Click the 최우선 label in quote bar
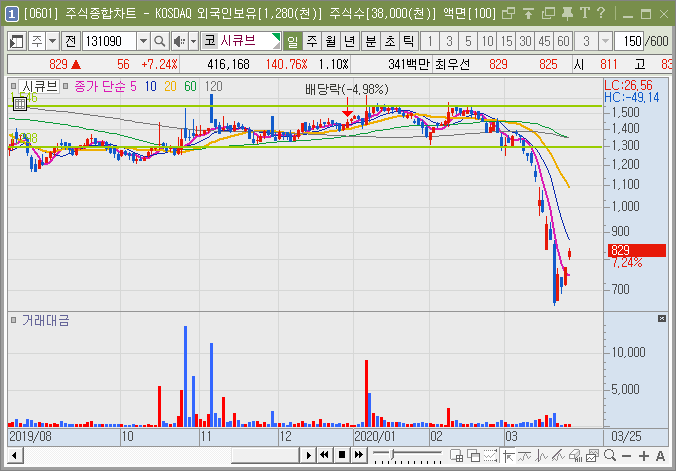Screen dimensions: 676x471 451,65
